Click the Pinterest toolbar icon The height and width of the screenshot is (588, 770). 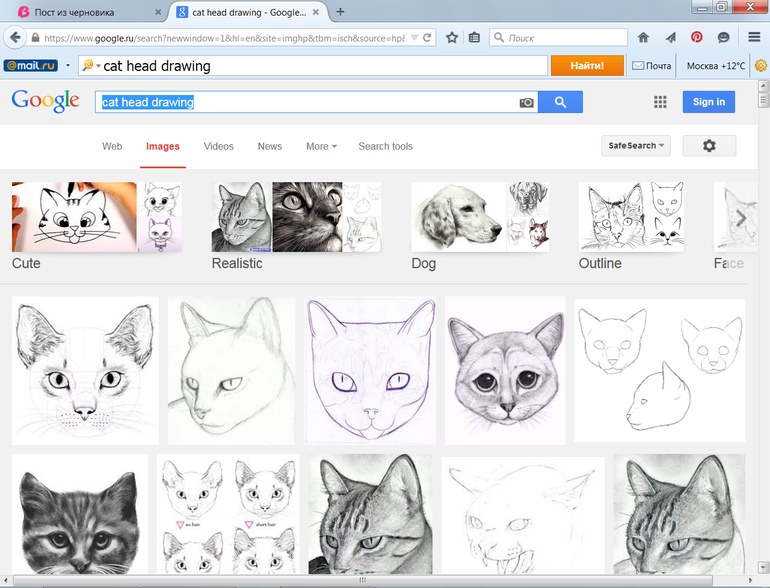(697, 37)
